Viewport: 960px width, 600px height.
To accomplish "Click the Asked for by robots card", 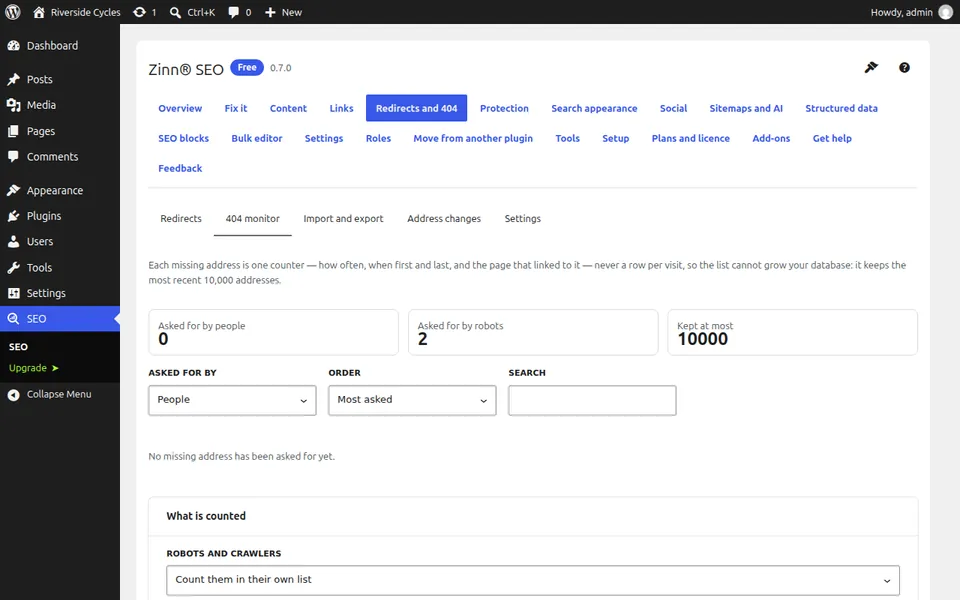I will [533, 332].
